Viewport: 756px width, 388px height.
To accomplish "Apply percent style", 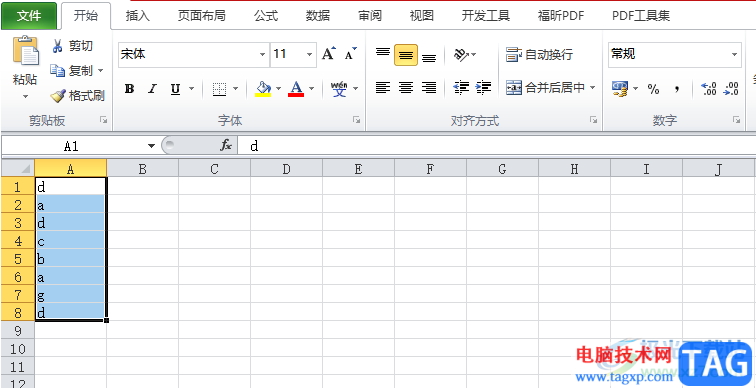I will pyautogui.click(x=653, y=89).
